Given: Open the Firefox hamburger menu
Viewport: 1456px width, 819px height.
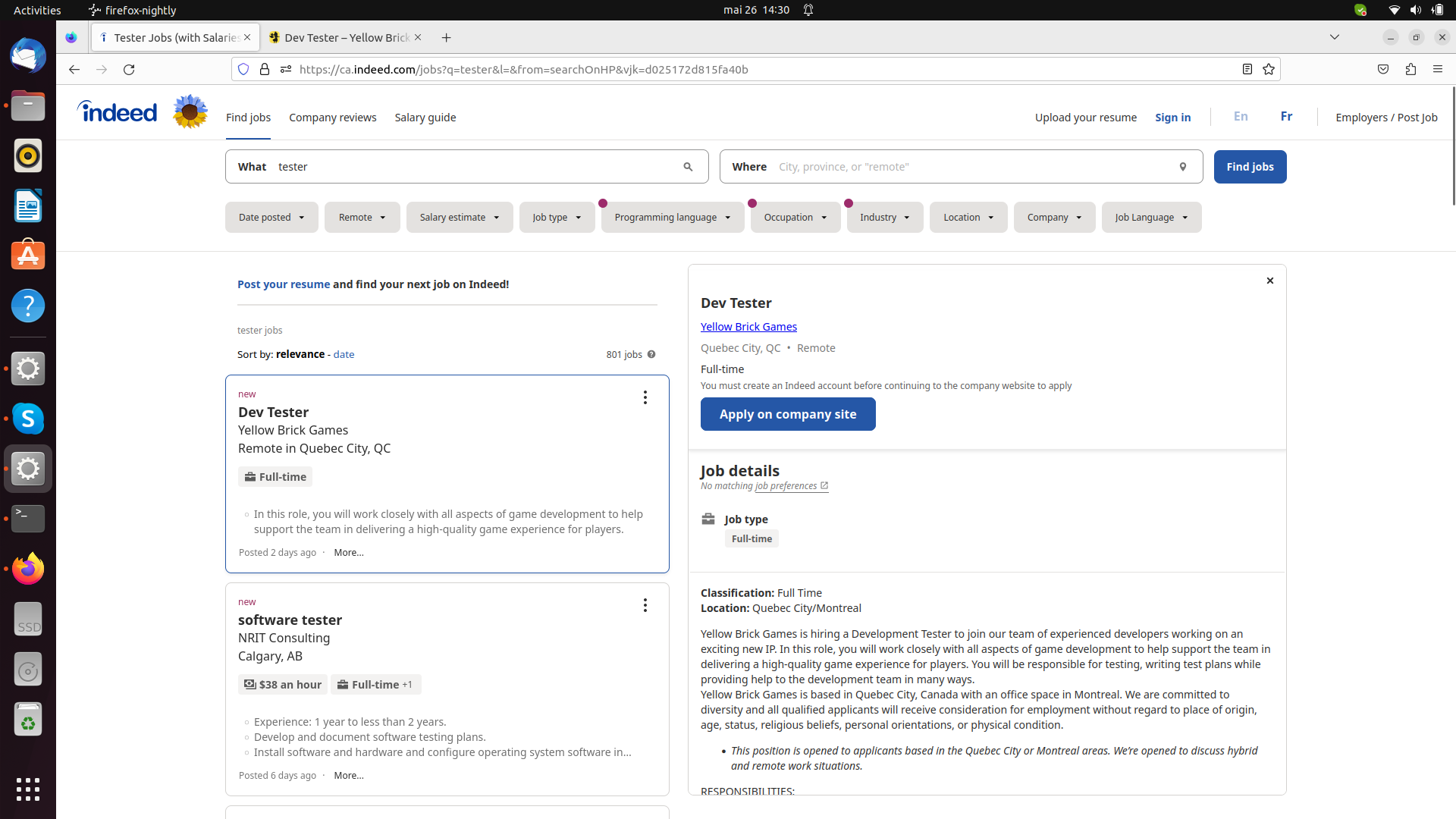Looking at the screenshot, I should (1439, 69).
